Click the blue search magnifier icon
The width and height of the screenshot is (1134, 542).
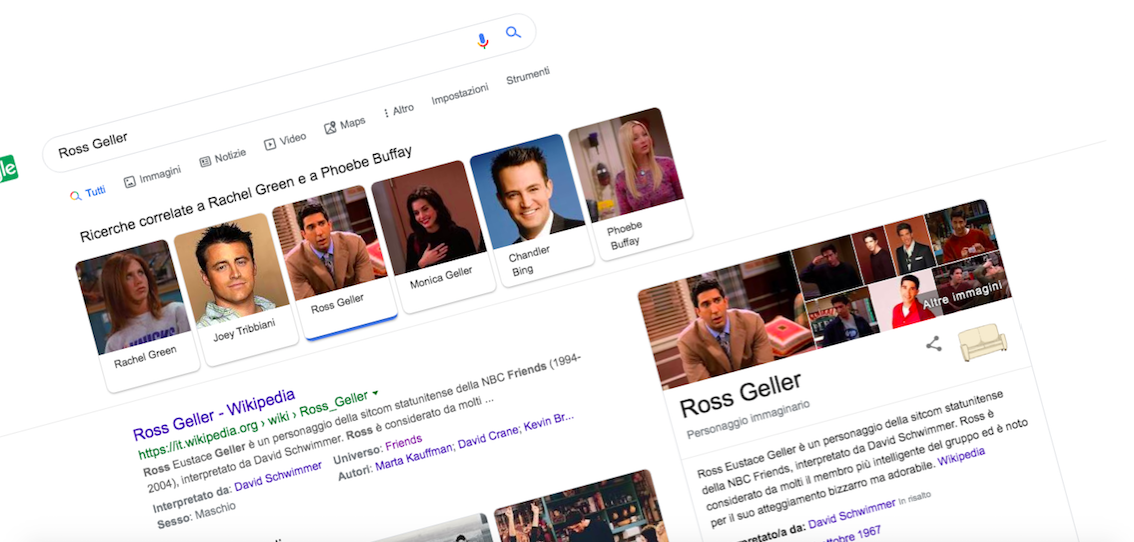pyautogui.click(x=513, y=32)
